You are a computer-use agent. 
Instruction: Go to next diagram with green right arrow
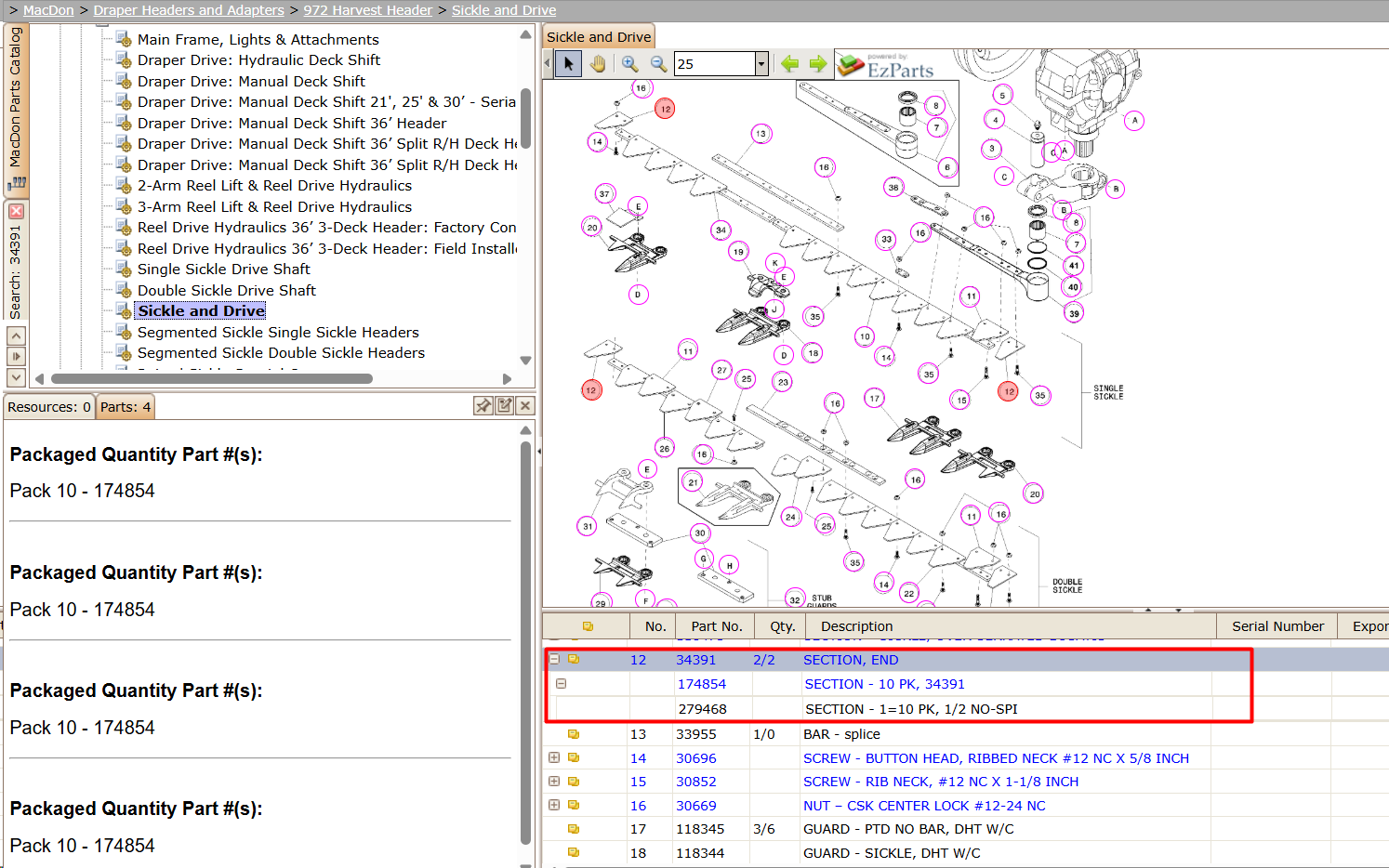[x=817, y=63]
